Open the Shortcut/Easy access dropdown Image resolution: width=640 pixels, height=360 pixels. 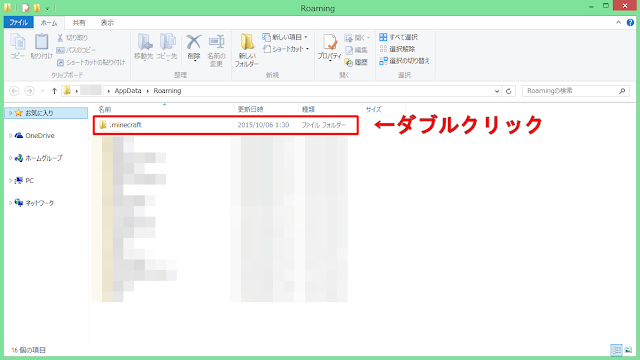[x=286, y=49]
